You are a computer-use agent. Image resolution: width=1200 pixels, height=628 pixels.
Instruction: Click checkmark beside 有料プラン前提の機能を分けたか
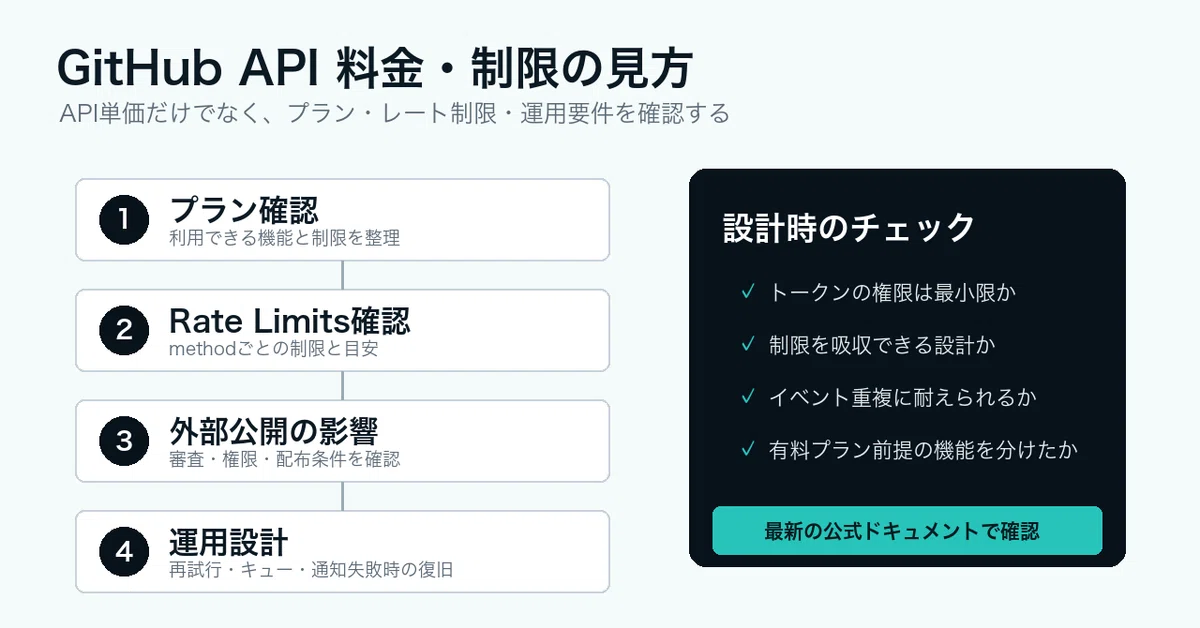pos(747,449)
